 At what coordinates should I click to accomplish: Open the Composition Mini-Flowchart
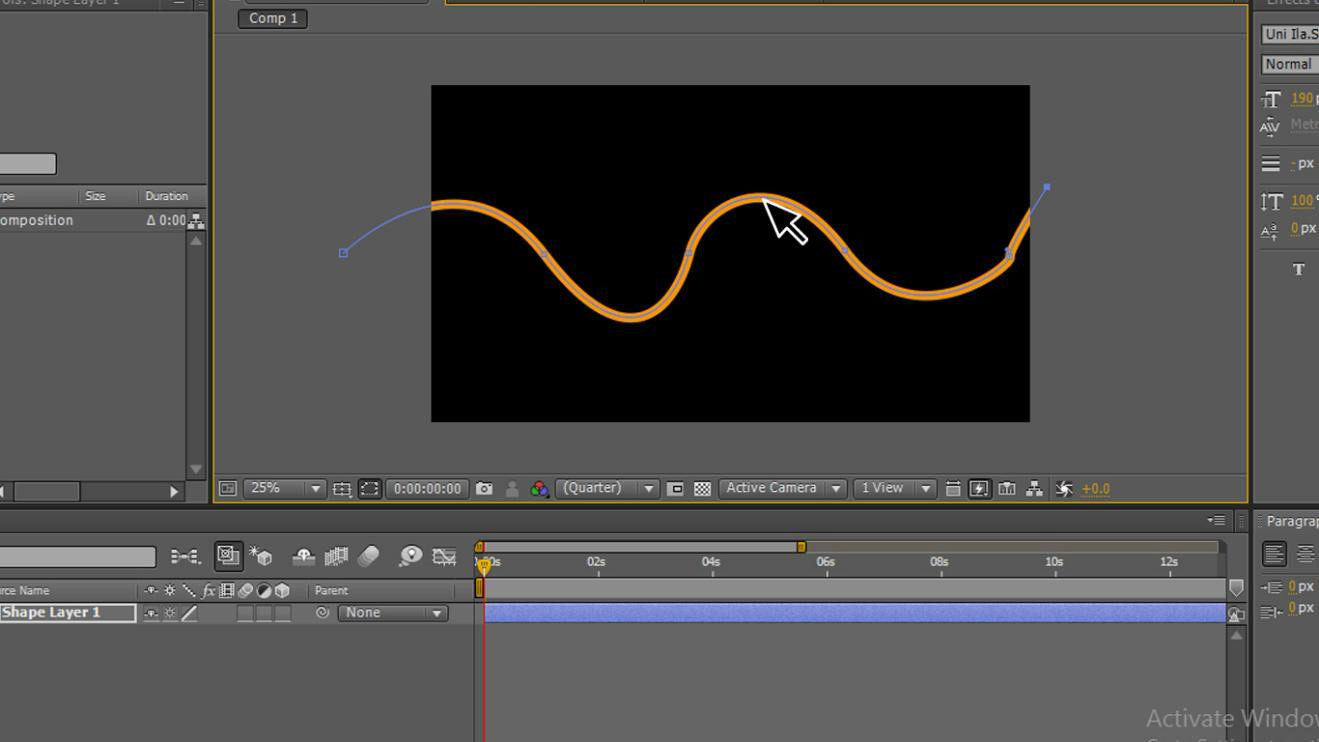[1034, 488]
